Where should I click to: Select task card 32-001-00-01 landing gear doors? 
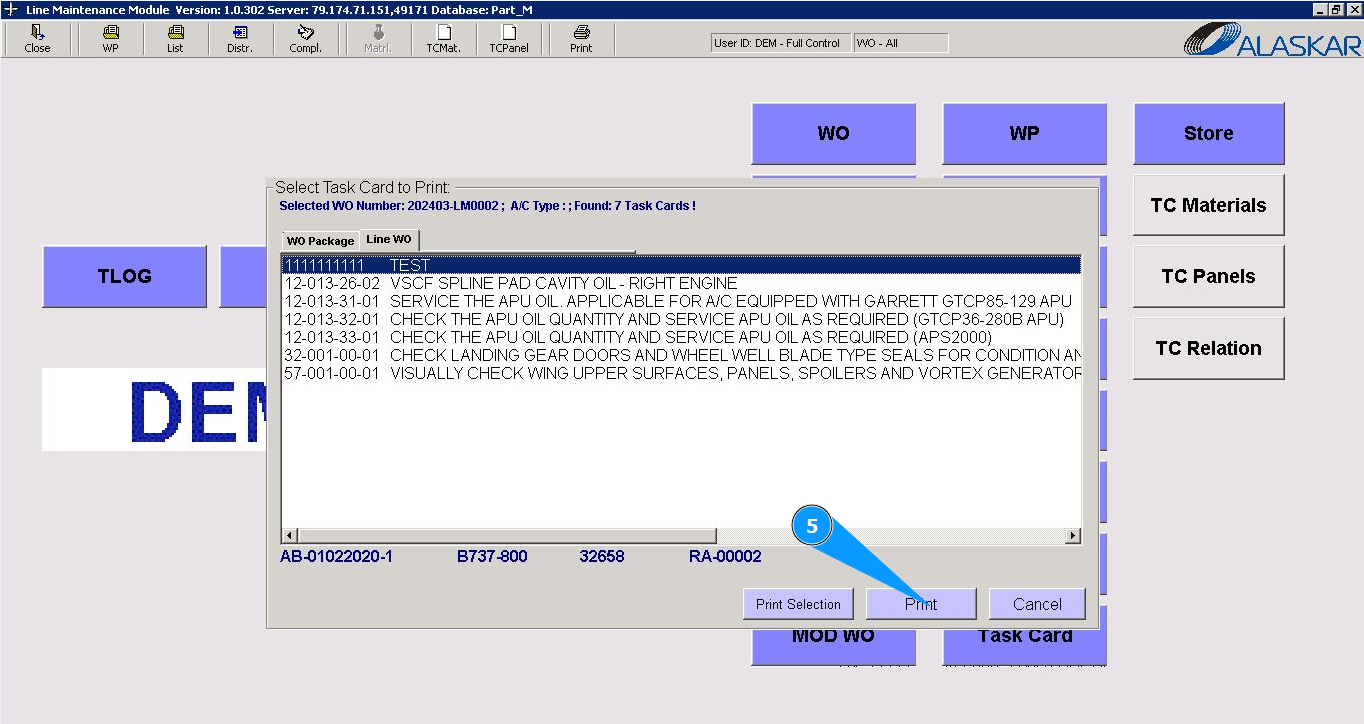coord(681,355)
